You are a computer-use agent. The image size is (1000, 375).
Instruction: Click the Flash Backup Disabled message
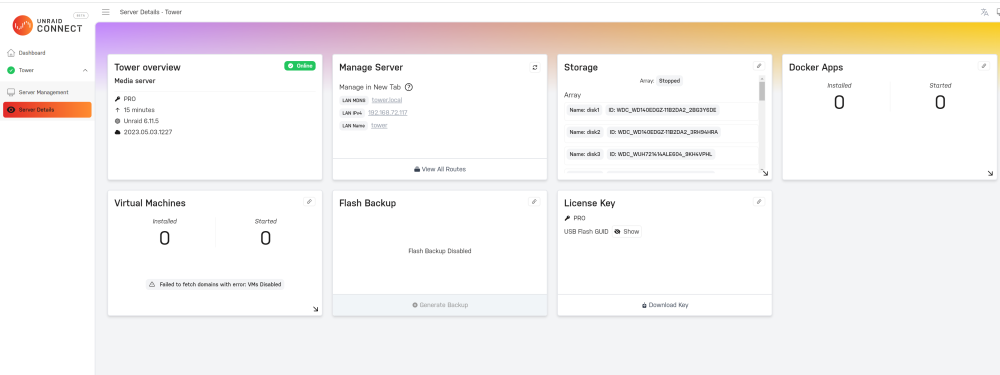(439, 251)
